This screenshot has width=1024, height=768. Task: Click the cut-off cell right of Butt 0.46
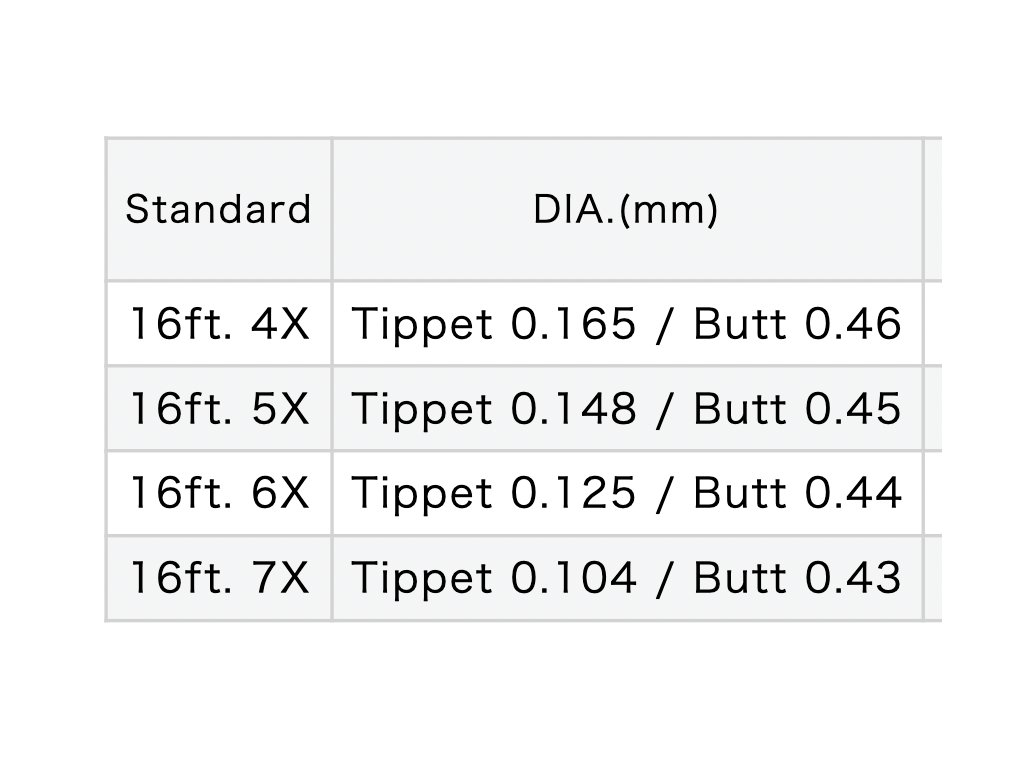(x=933, y=324)
